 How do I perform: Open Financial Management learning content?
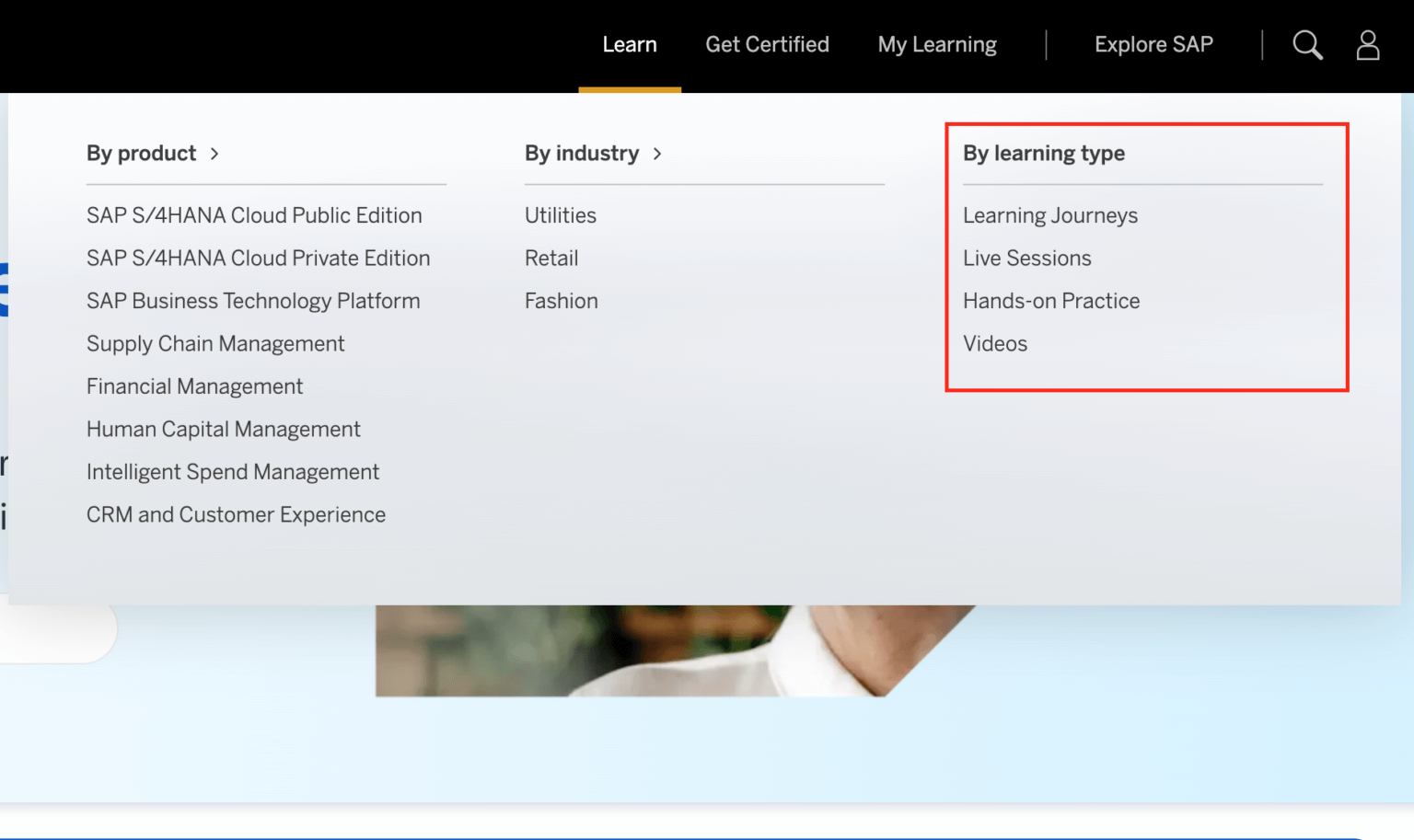point(194,386)
